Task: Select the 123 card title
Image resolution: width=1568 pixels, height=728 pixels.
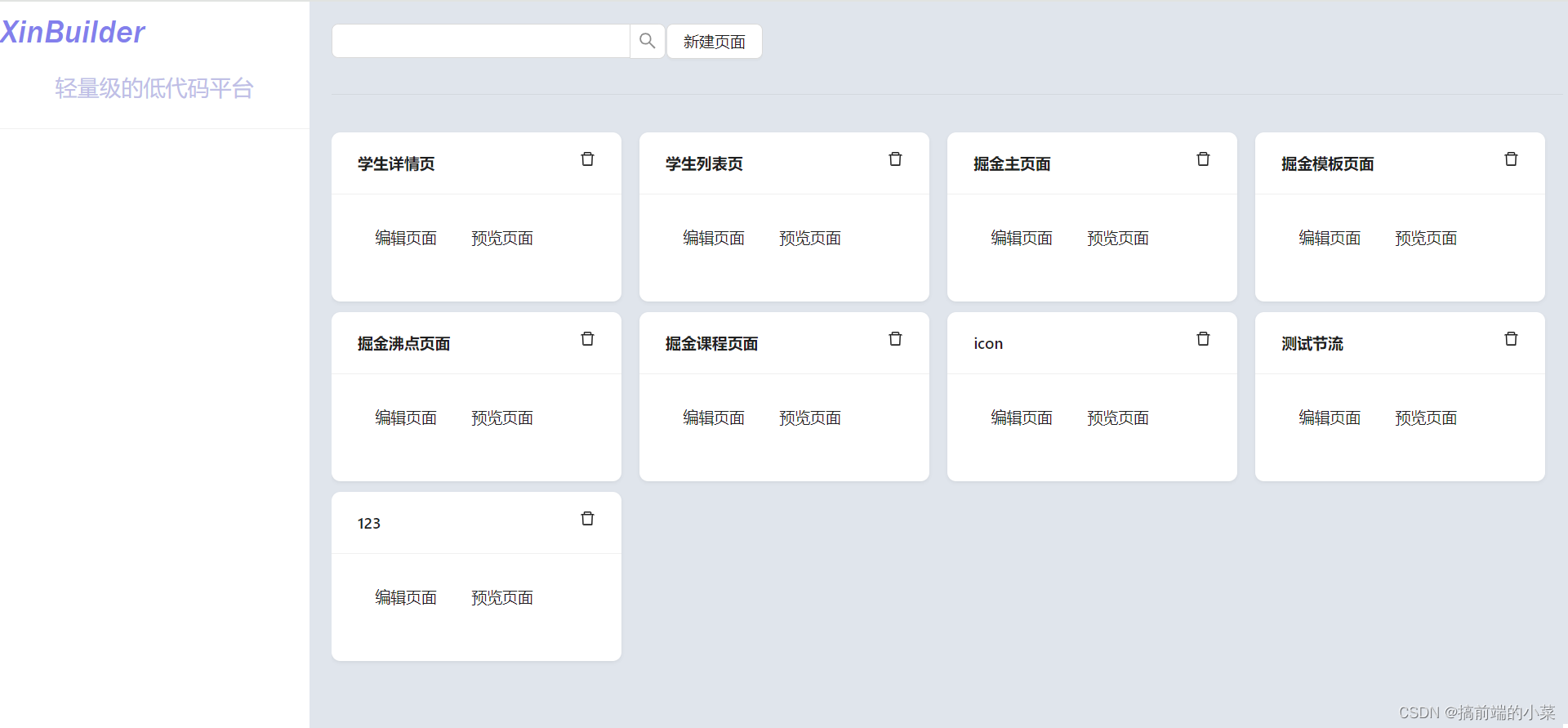Action: click(x=369, y=523)
